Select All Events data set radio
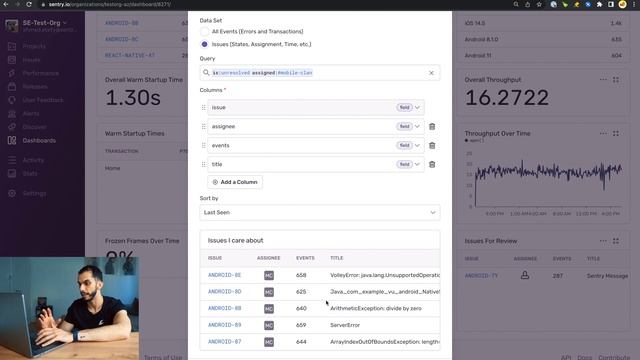This screenshot has width=640, height=360. (x=204, y=31)
